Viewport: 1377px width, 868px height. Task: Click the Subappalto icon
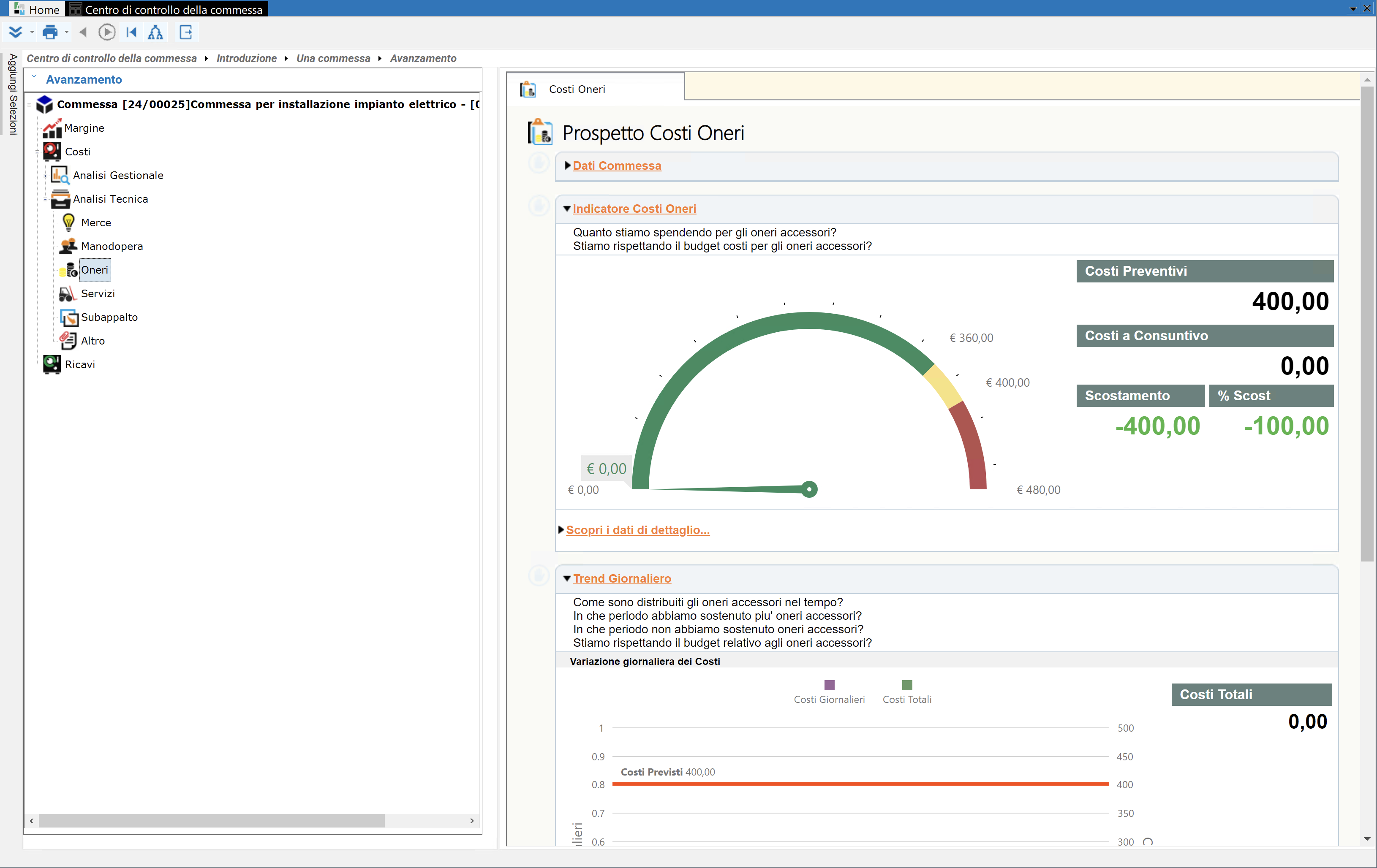(68, 317)
